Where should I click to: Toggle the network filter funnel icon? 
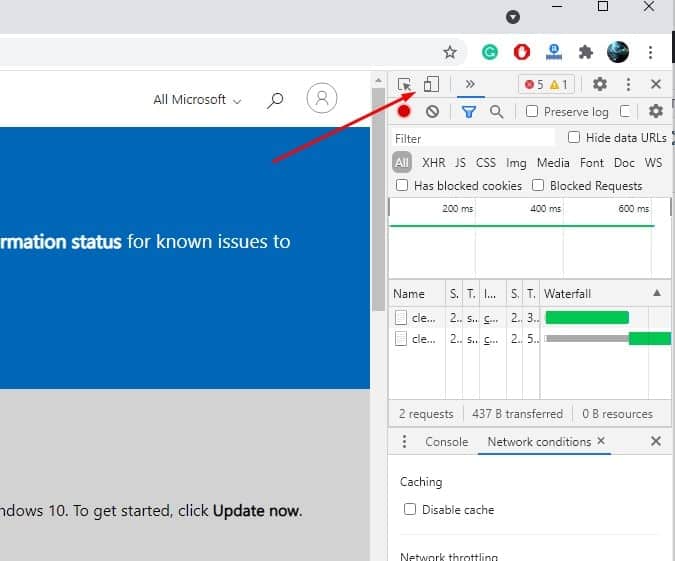point(469,112)
